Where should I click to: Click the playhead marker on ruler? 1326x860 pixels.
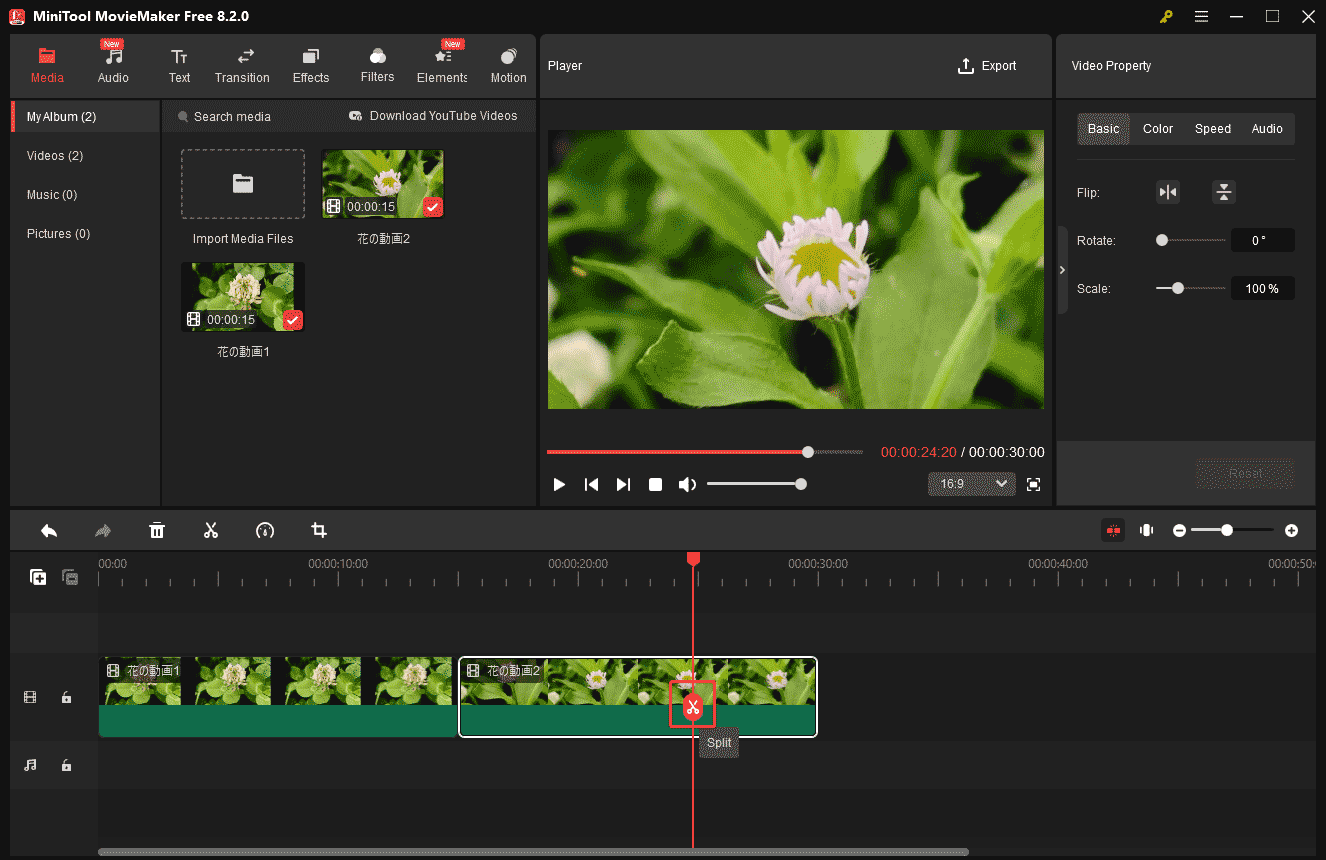coord(693,558)
